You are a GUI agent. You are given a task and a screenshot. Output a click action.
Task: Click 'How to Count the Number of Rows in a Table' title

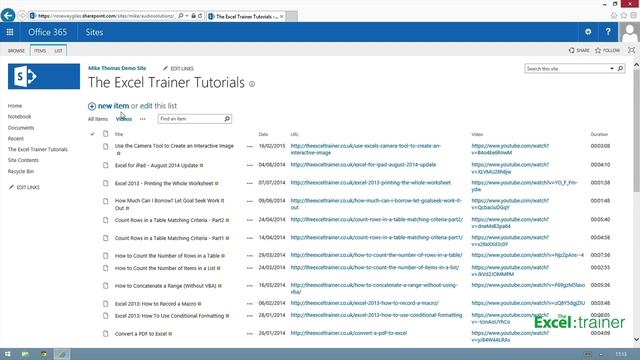point(167,256)
